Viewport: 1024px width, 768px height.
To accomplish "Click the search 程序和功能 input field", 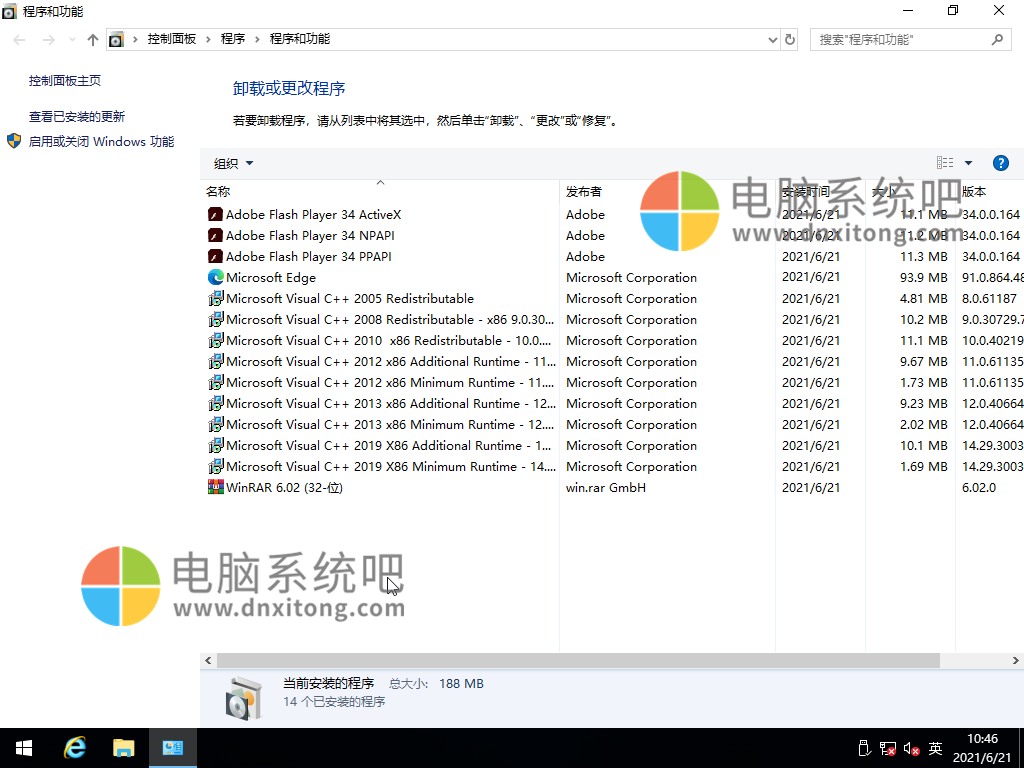I will coord(900,39).
